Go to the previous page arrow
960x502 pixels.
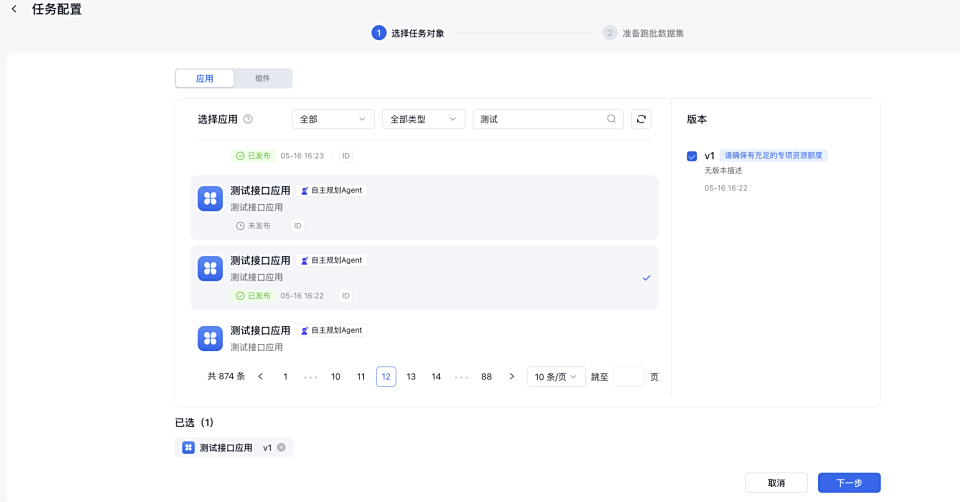[x=260, y=377]
